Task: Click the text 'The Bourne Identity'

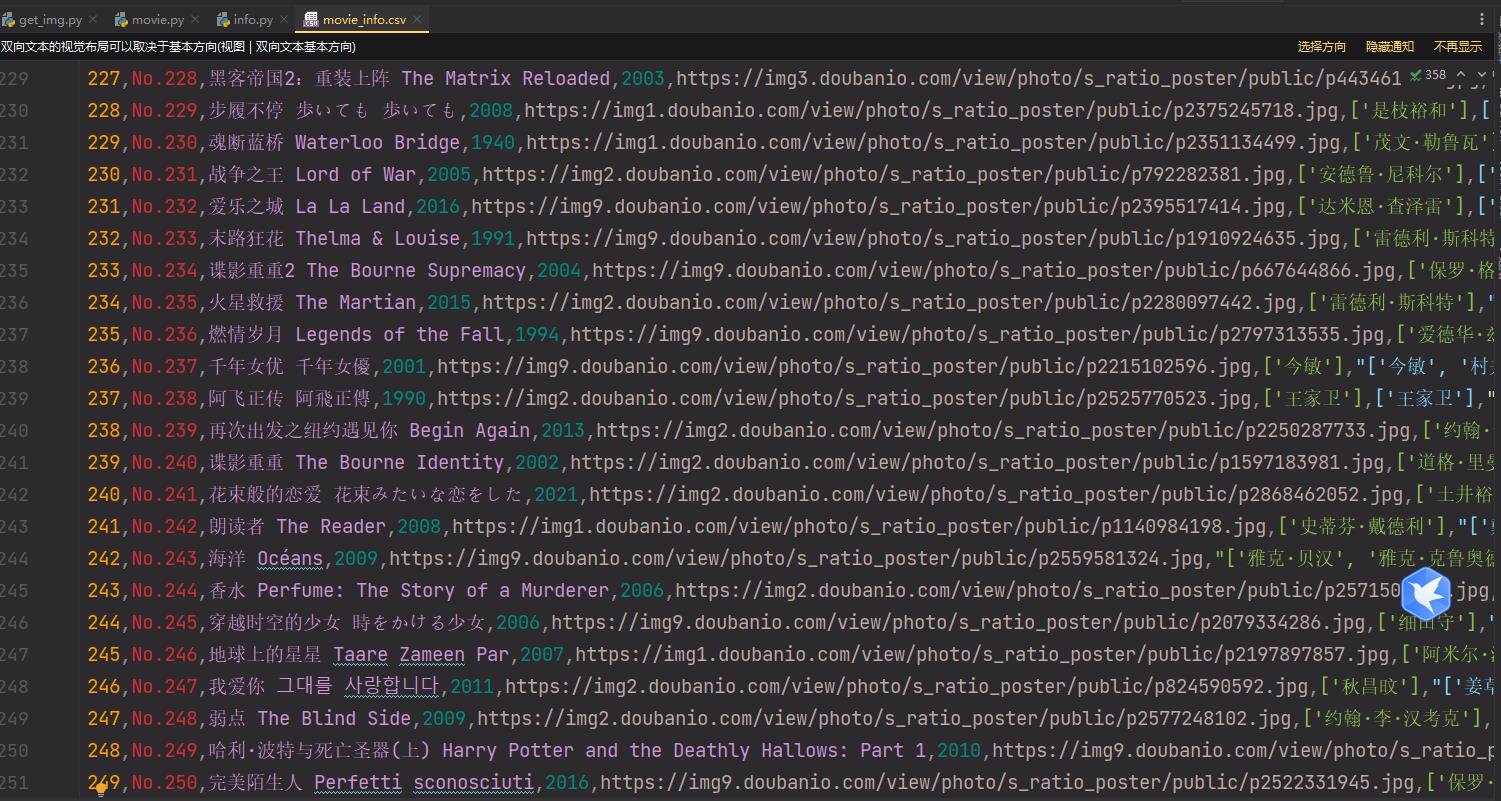Action: 399,462
